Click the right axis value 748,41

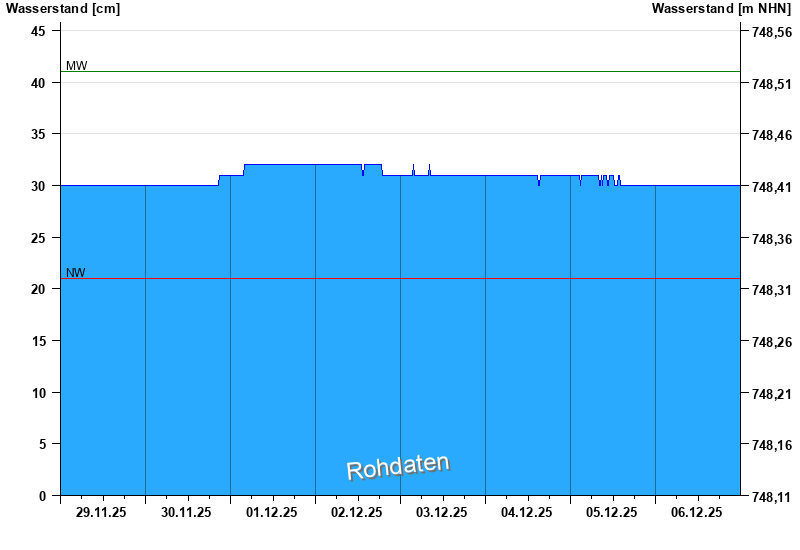point(772,187)
